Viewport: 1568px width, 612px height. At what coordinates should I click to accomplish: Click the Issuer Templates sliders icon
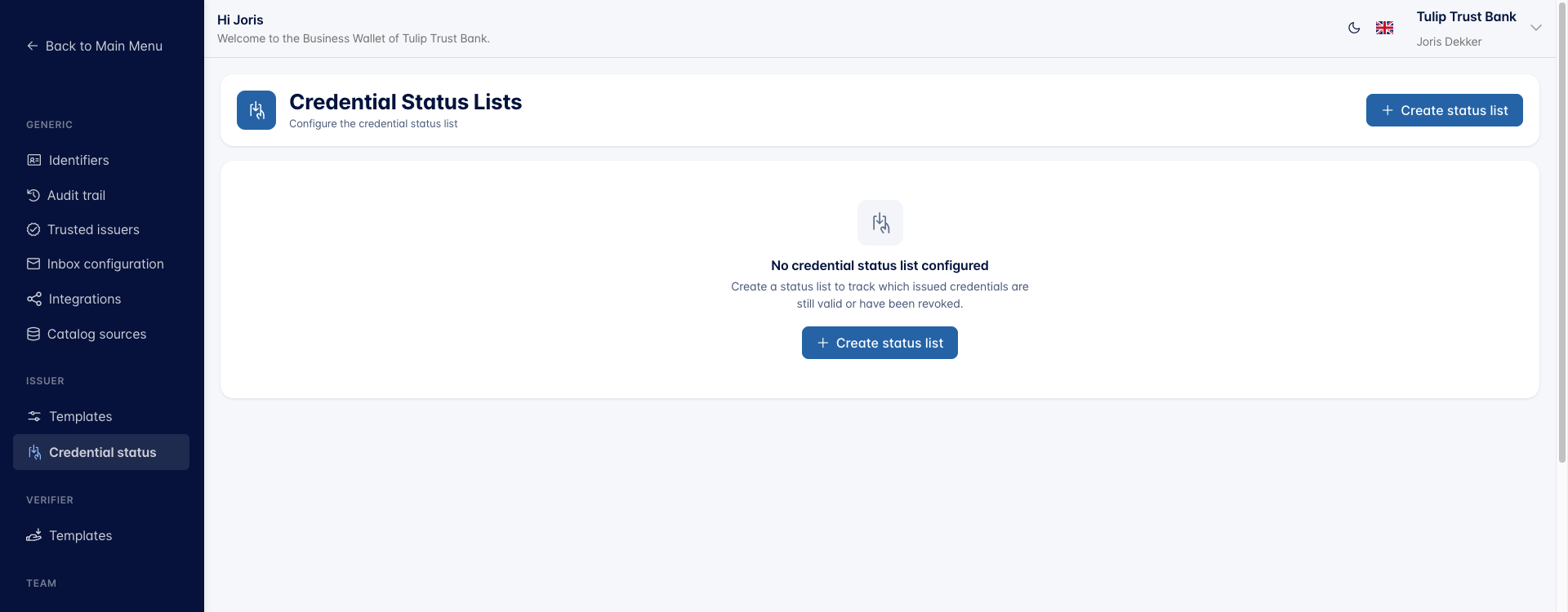click(x=34, y=416)
